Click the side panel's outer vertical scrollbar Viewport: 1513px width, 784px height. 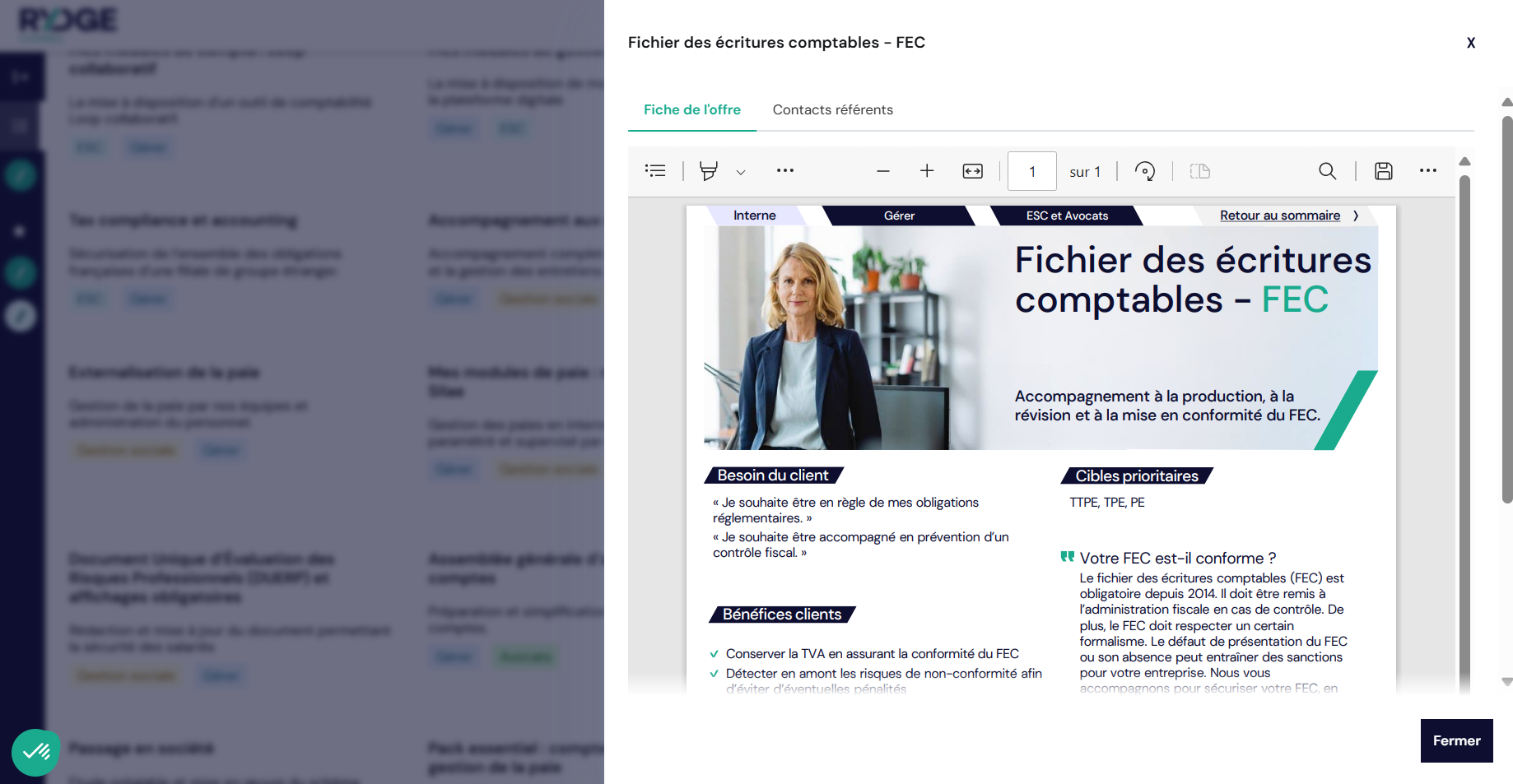pos(1507,308)
